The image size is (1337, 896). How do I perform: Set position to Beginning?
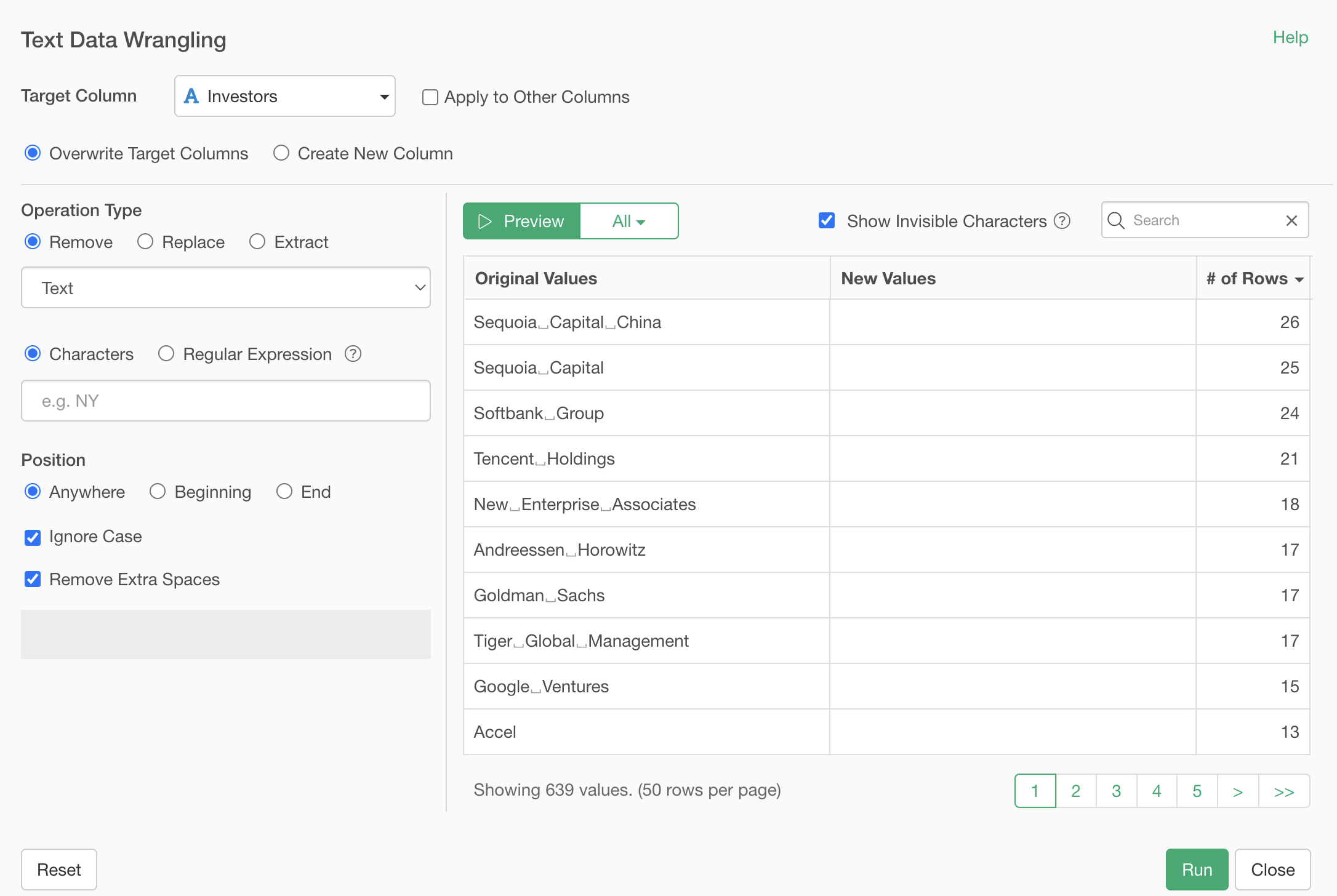158,491
